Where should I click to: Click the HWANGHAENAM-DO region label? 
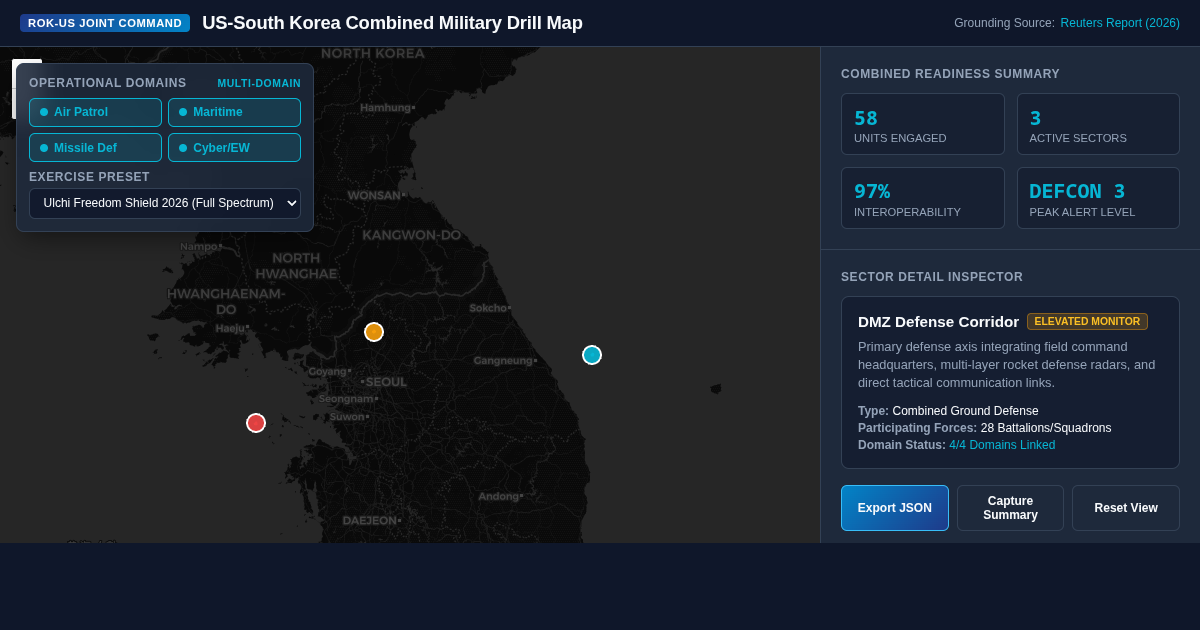[x=226, y=301]
